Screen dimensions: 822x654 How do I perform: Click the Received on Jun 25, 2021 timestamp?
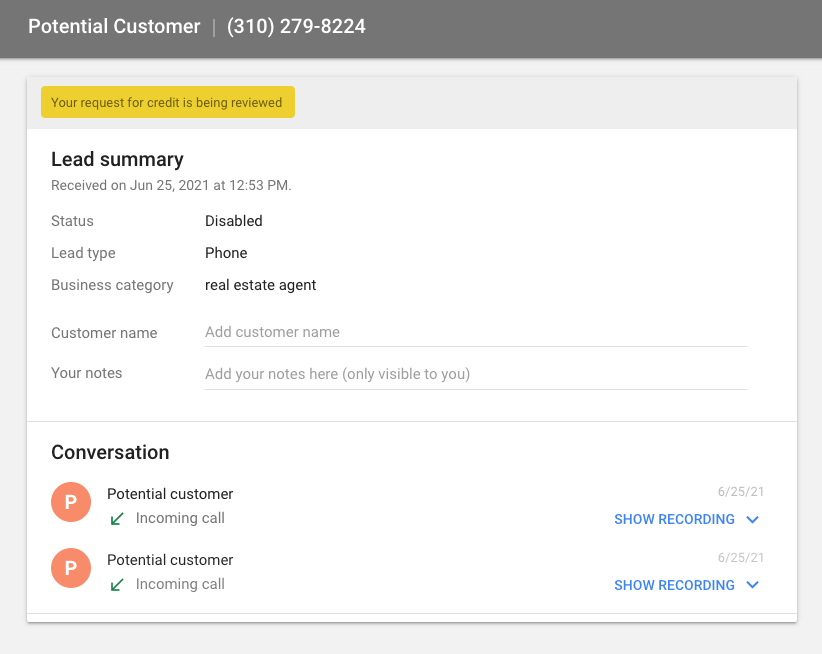click(171, 185)
